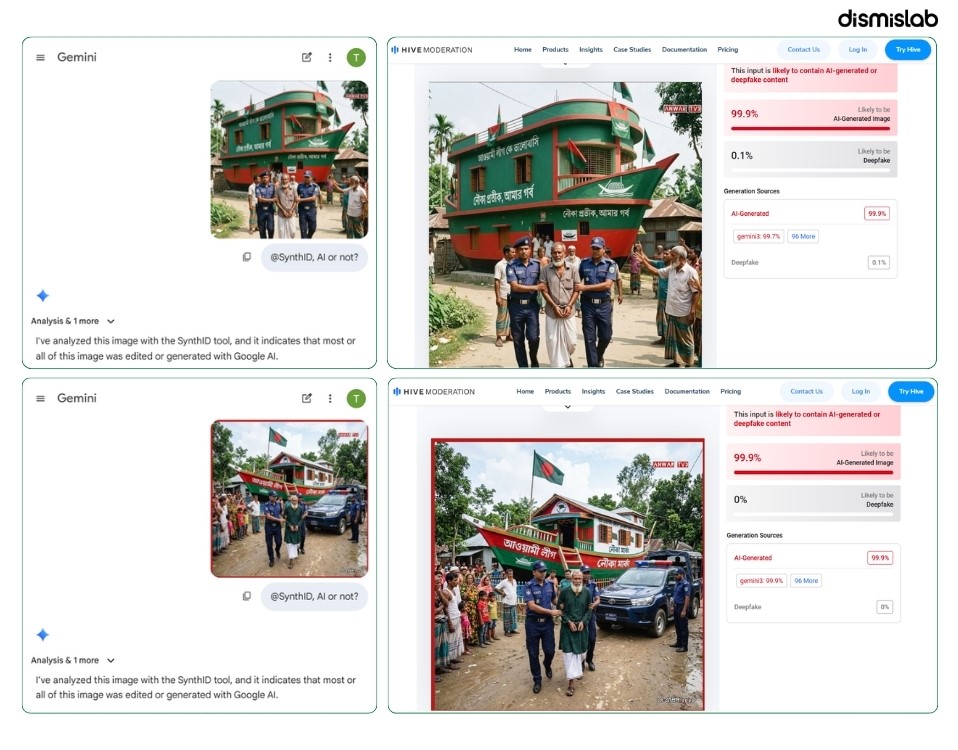Open Pricing in top Hive navigation

click(x=728, y=50)
